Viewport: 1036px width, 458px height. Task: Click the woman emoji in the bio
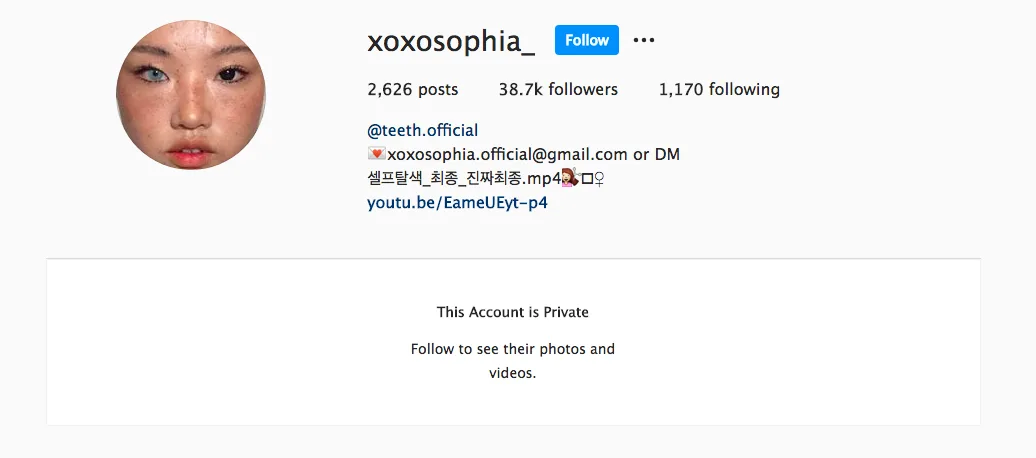(x=570, y=178)
